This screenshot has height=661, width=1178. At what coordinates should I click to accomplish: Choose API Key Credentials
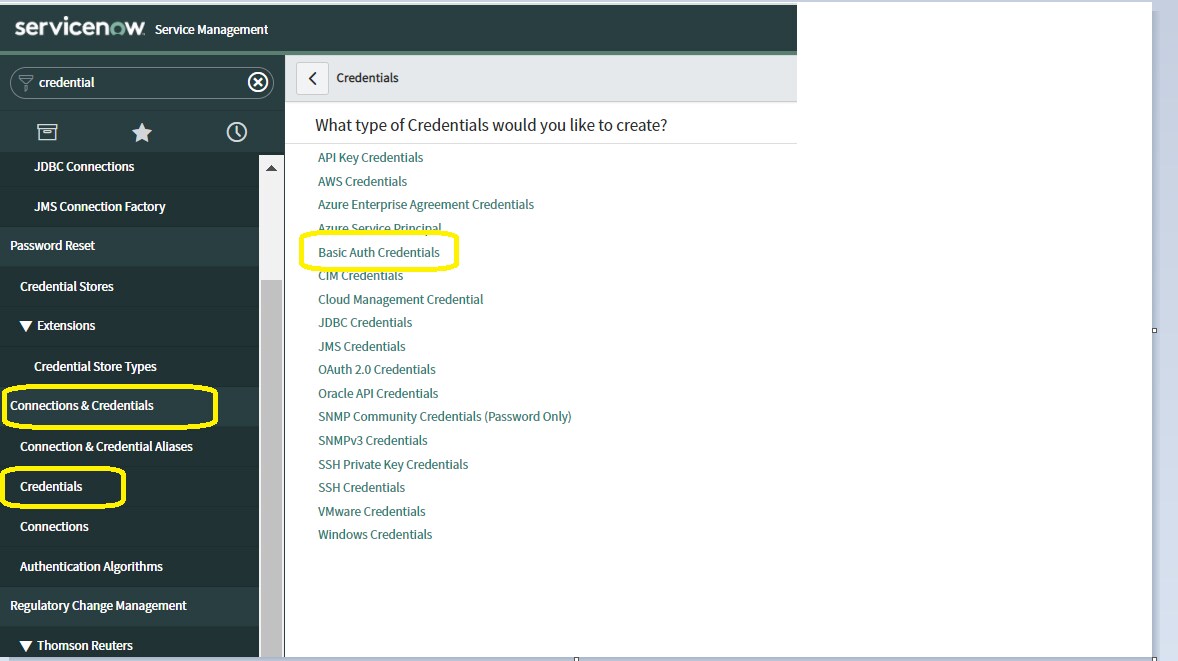tap(370, 158)
